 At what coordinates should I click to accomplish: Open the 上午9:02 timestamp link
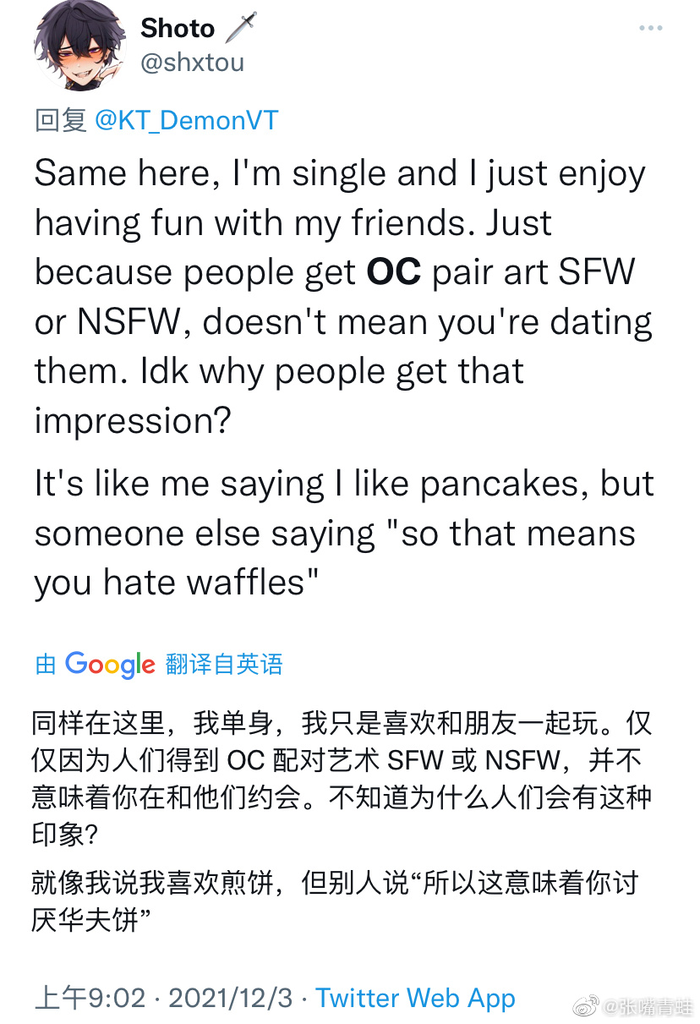click(89, 998)
